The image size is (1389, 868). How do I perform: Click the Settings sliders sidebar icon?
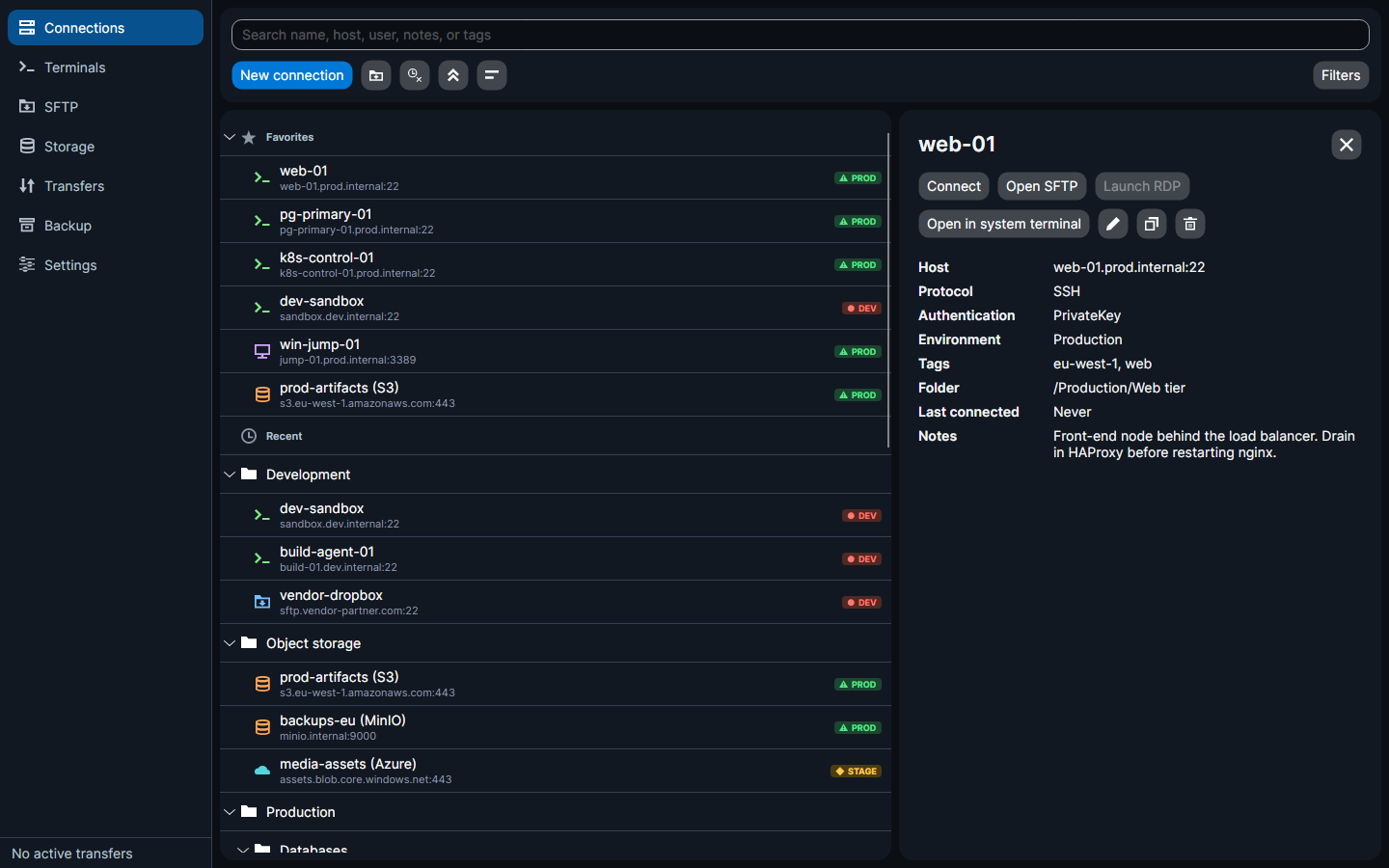pyautogui.click(x=27, y=265)
